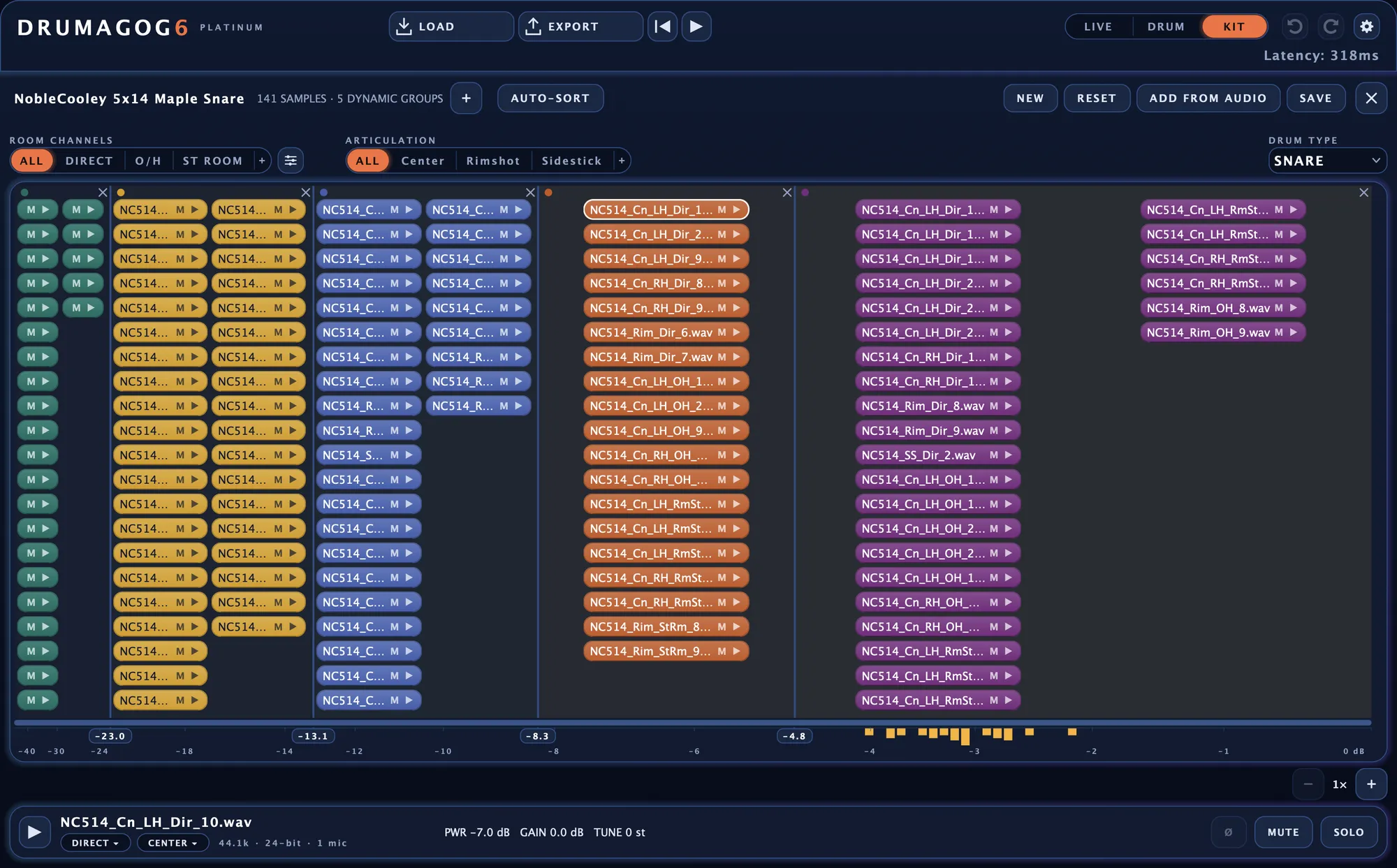This screenshot has height=868, width=1397.
Task: Click the EXPORT button
Action: pyautogui.click(x=580, y=27)
